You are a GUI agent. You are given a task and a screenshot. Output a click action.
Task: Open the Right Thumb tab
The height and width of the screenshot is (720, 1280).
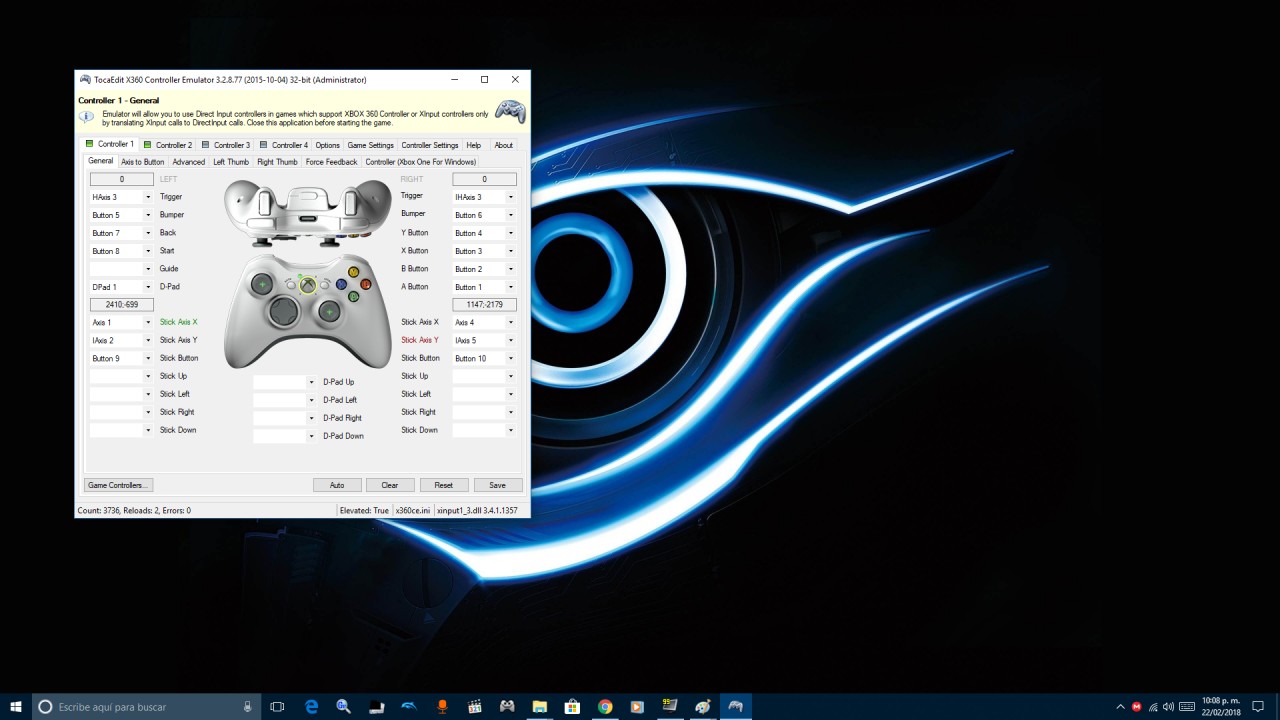[277, 162]
